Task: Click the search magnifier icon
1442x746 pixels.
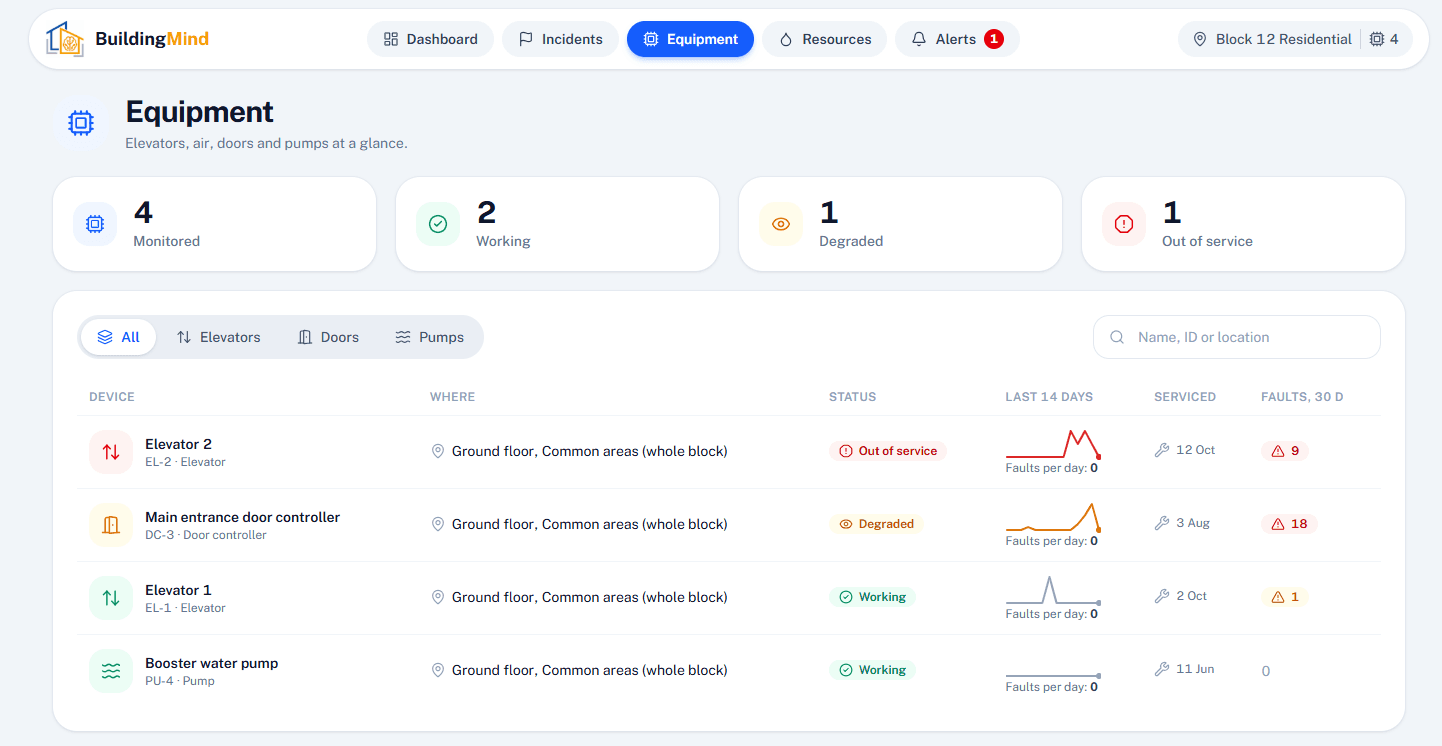Action: (1117, 337)
